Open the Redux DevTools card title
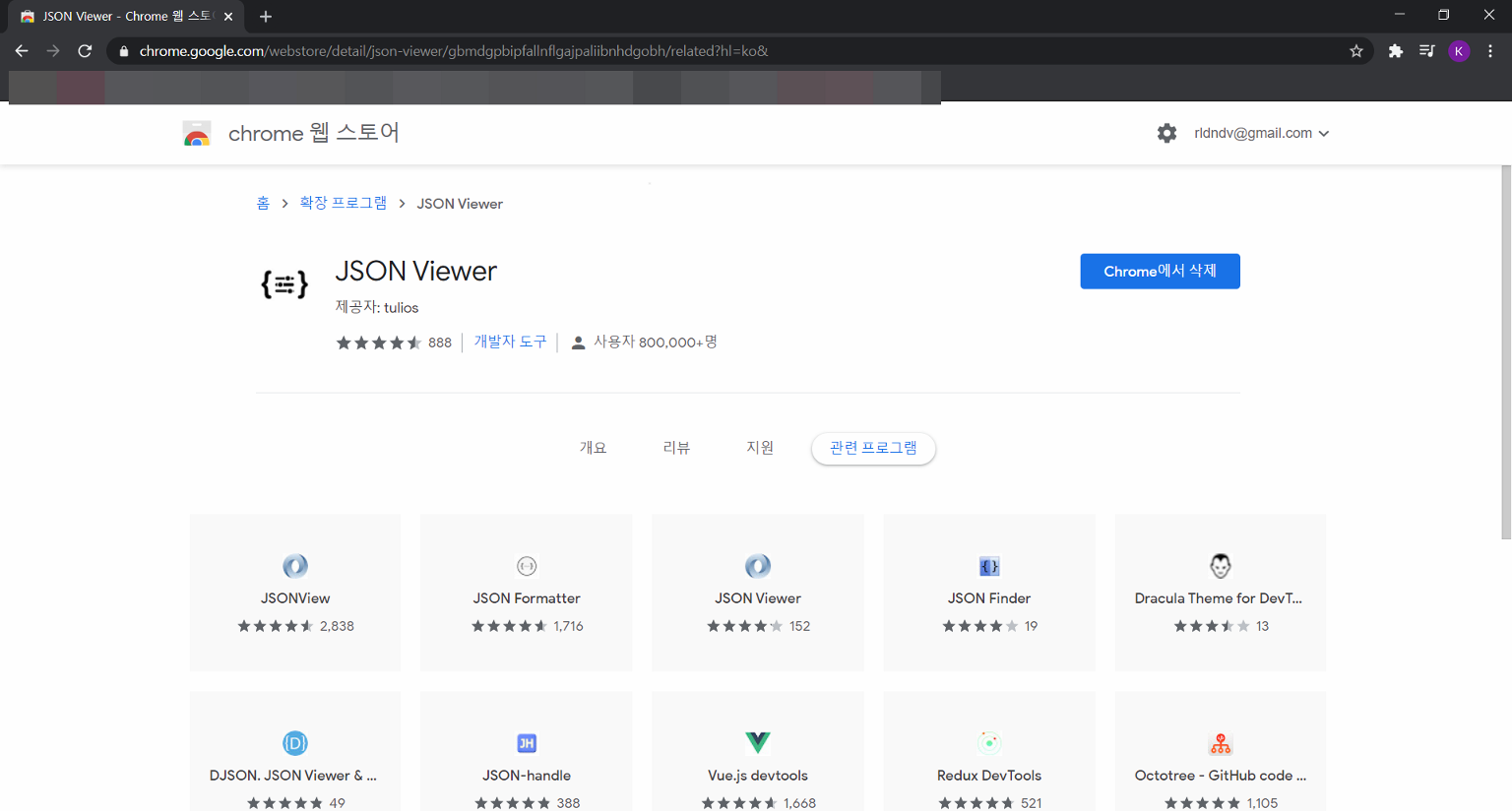 (x=989, y=776)
